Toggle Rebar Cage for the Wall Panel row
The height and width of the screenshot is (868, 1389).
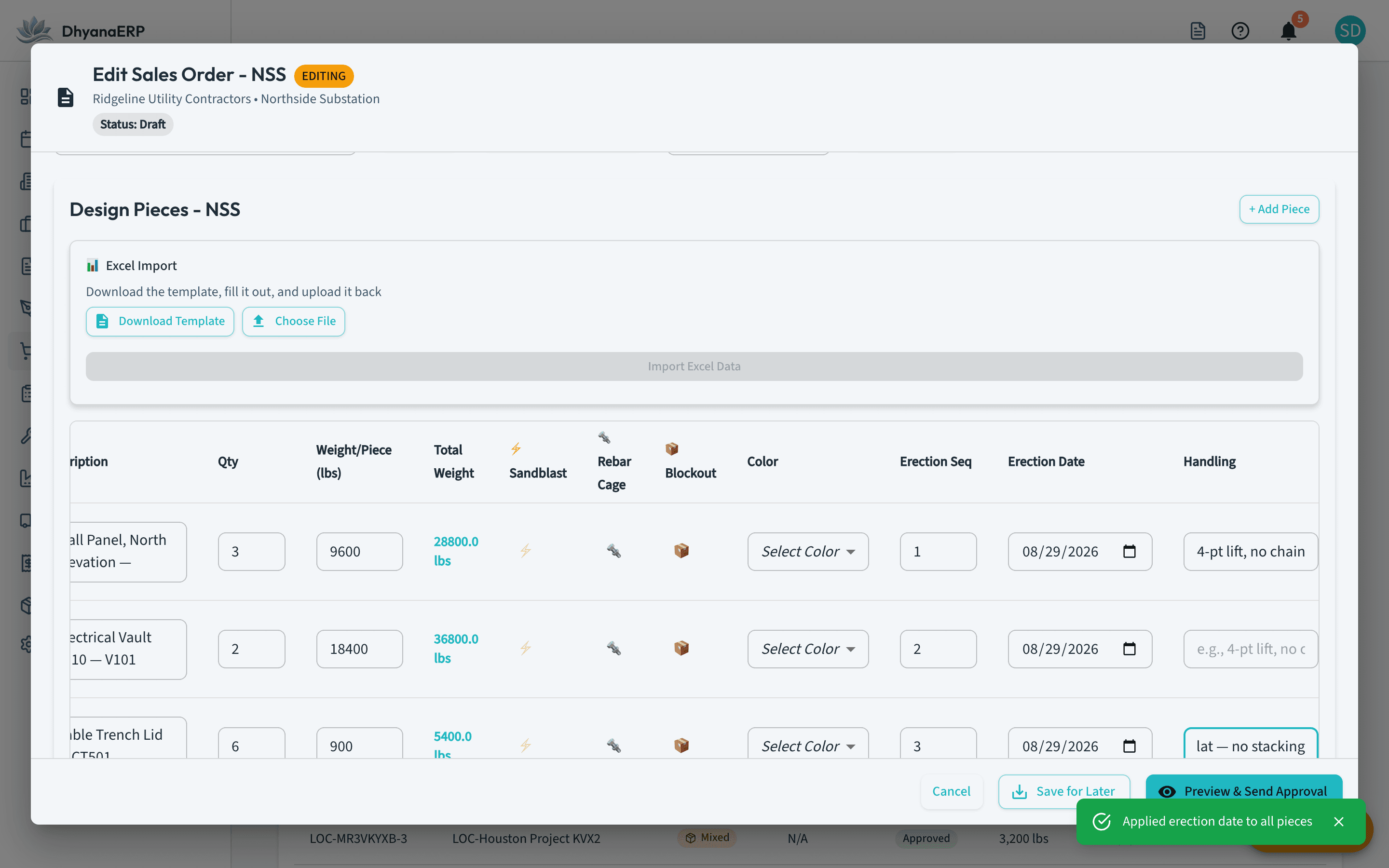click(x=613, y=551)
